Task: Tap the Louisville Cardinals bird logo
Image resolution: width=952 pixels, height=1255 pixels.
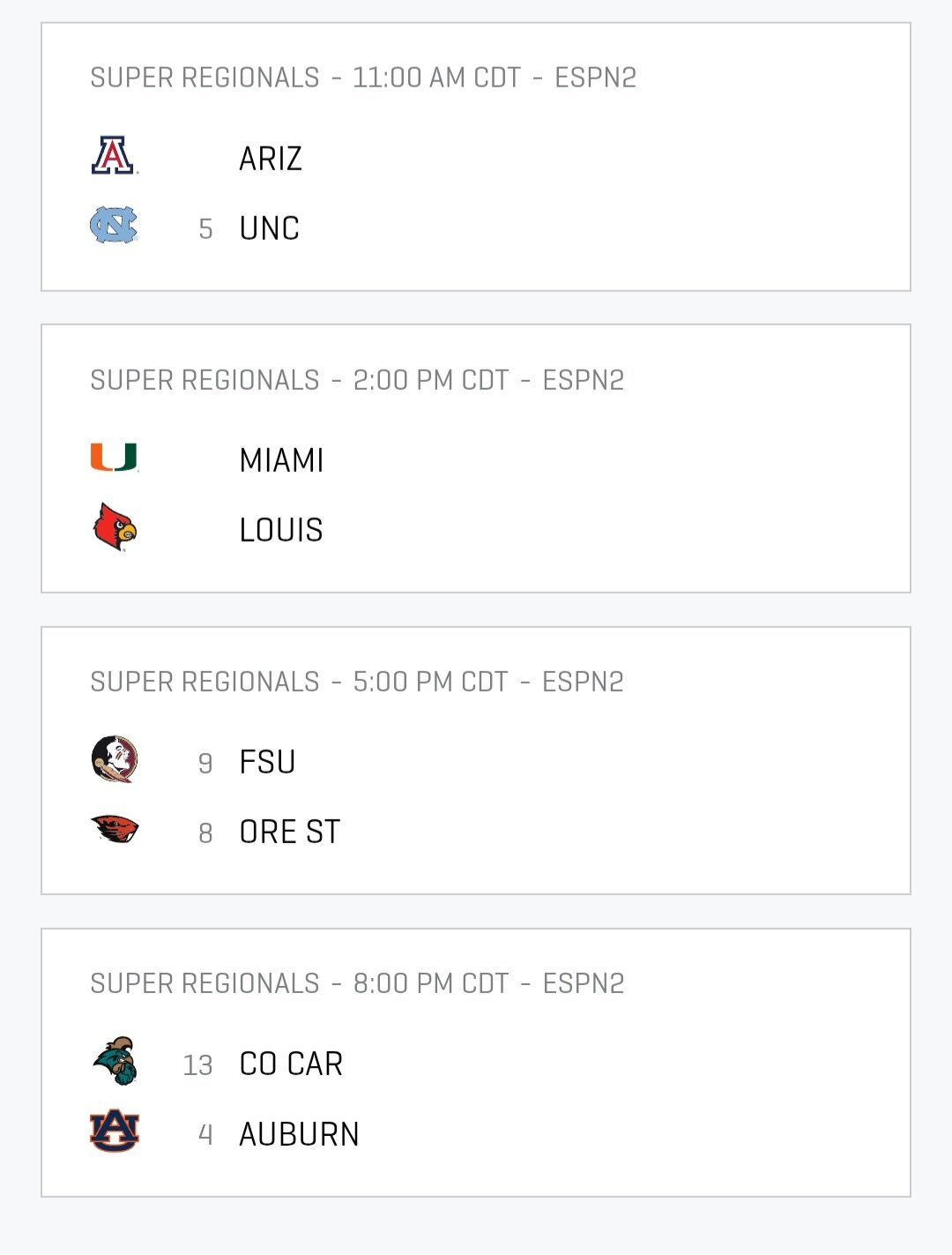Action: point(115,527)
